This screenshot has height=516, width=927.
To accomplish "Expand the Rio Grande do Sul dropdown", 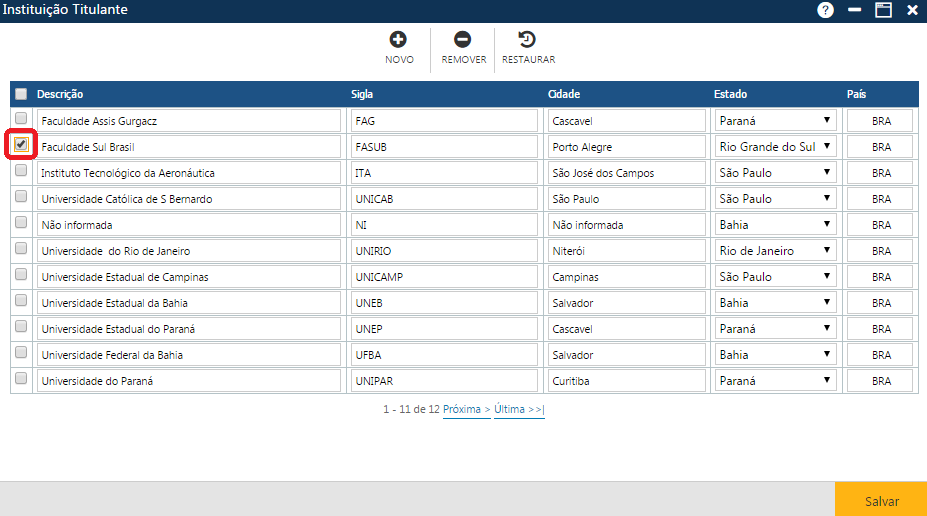I will tap(775, 146).
